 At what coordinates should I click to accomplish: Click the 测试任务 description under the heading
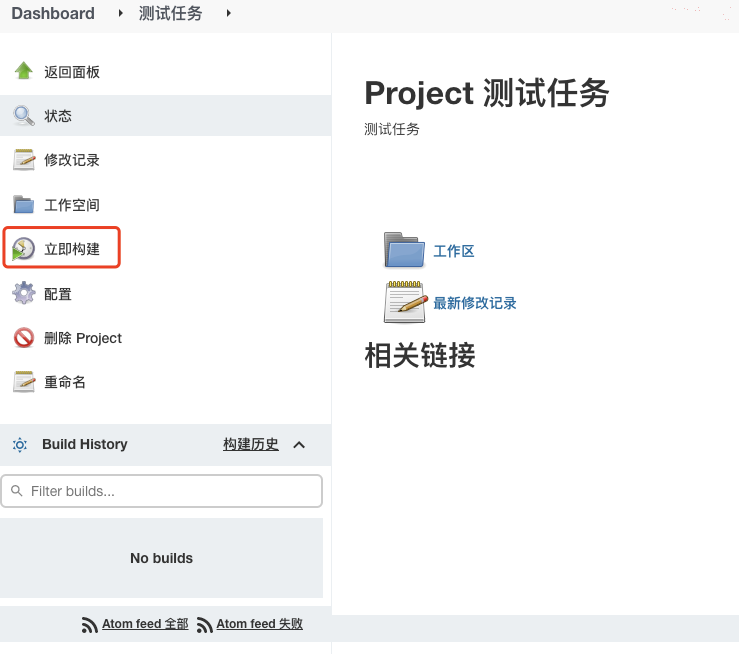click(392, 129)
